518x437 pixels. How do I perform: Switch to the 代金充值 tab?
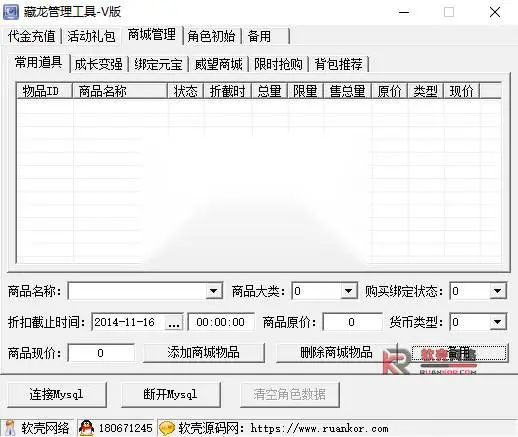tap(32, 36)
